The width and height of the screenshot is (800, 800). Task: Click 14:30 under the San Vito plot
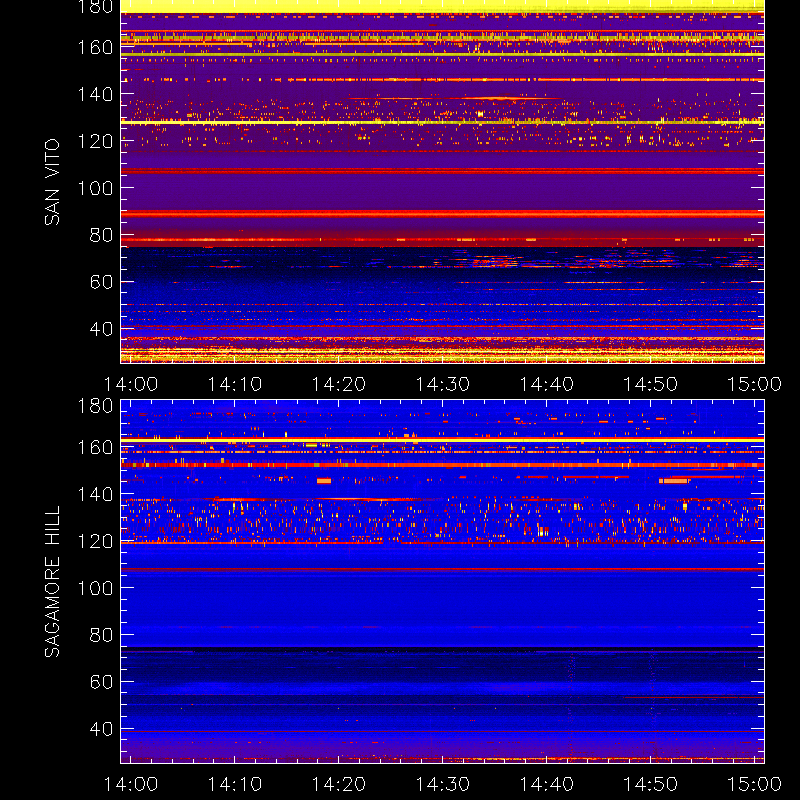tap(442, 384)
